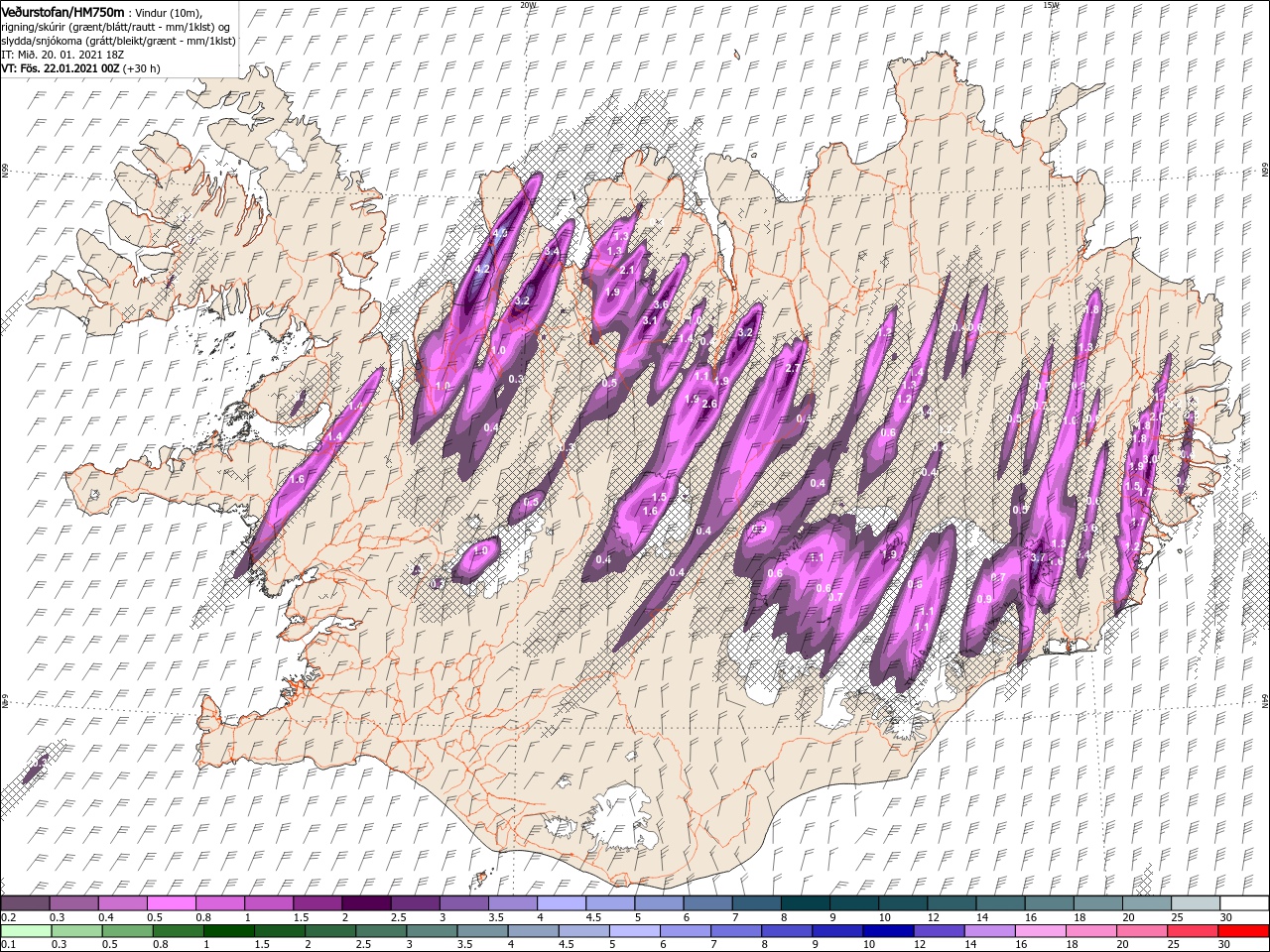Click the palest green 0.1–0.3 rain legend swatch

(25, 930)
